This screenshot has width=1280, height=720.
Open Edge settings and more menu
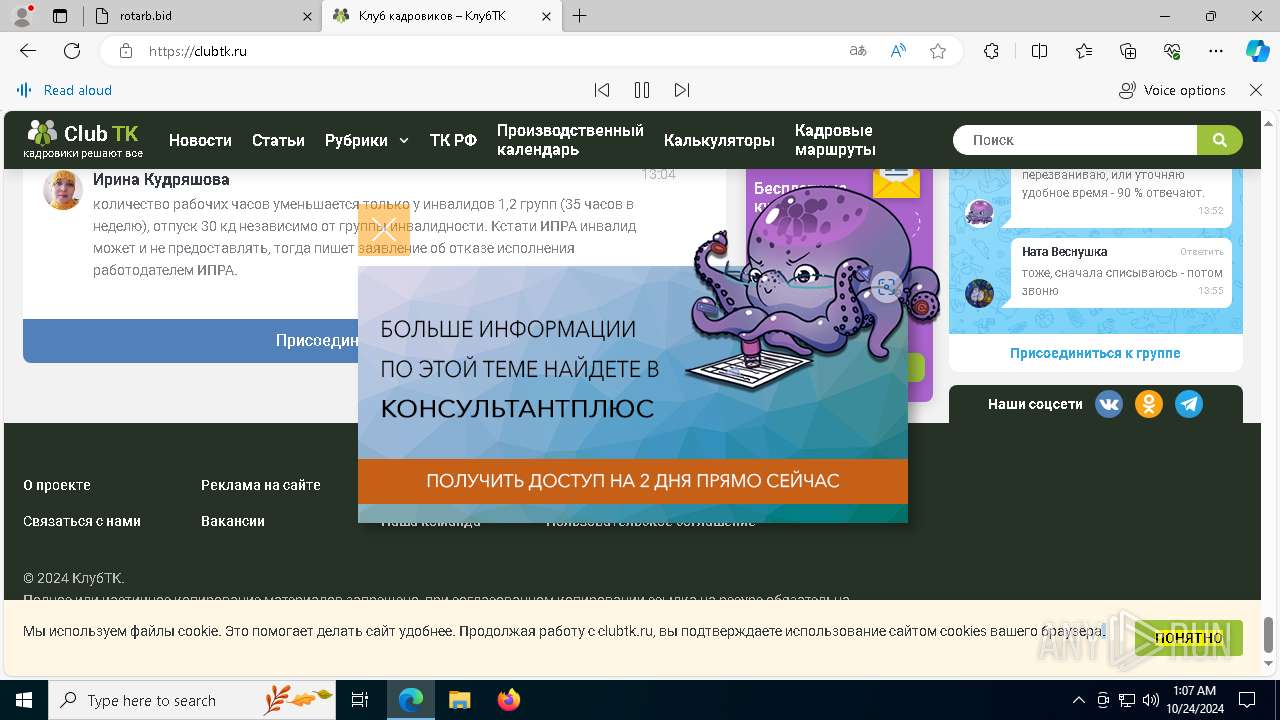pos(1216,51)
